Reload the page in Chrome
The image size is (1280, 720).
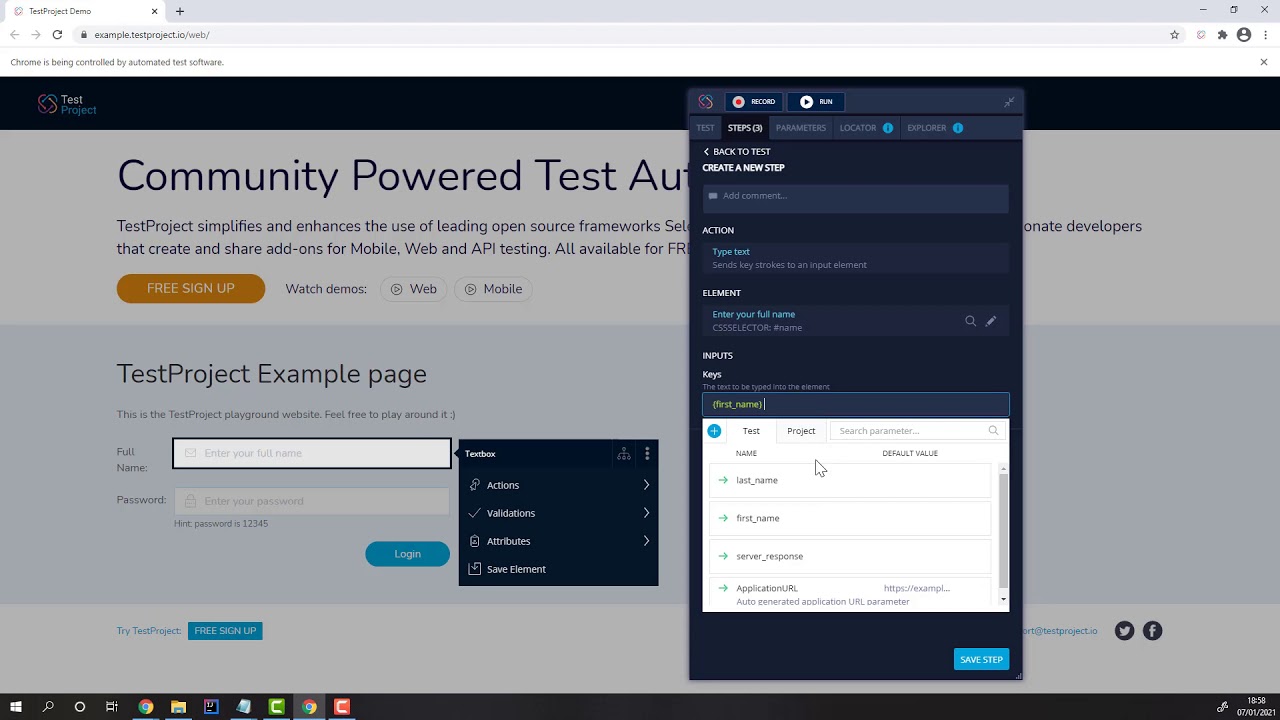click(57, 35)
